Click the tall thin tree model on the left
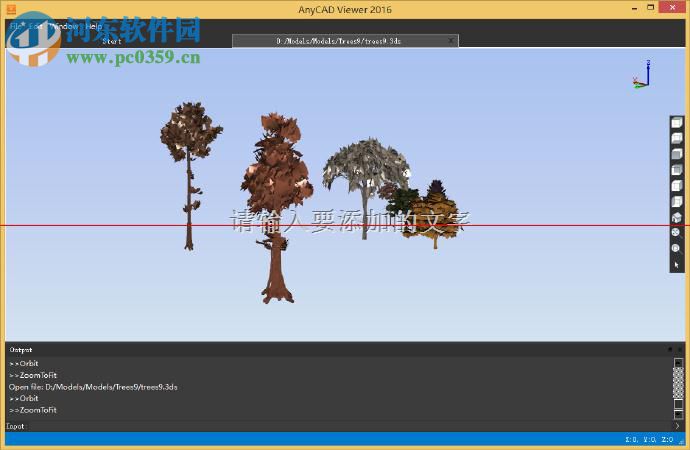The height and width of the screenshot is (450, 690). pos(191,176)
